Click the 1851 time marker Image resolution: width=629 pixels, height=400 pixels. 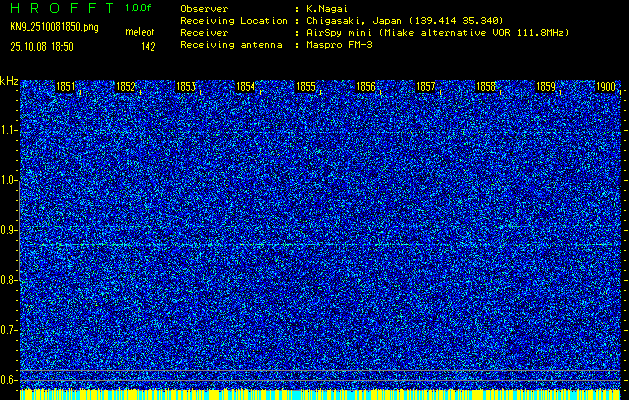coord(65,87)
